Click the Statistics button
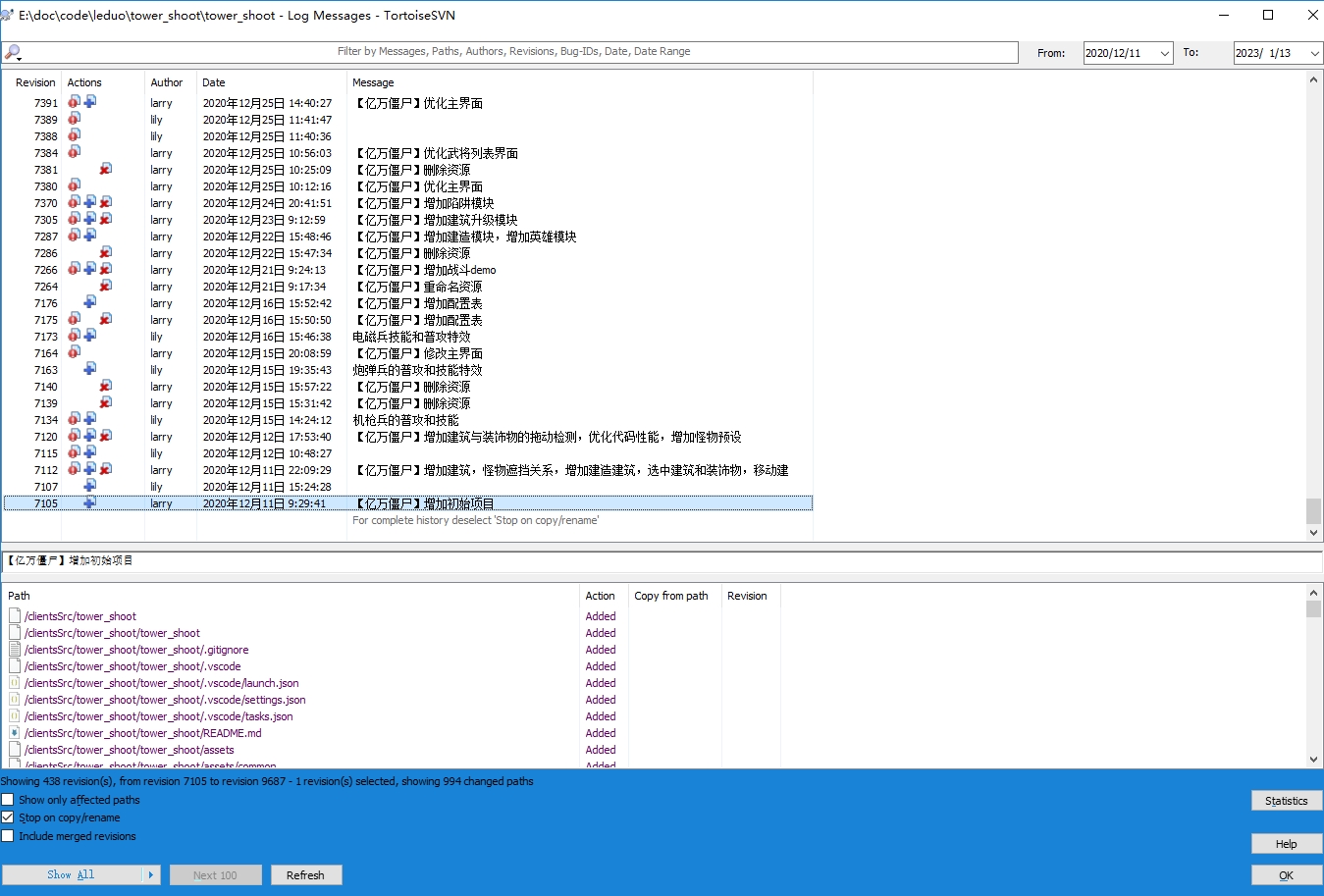This screenshot has width=1324, height=896. (x=1286, y=801)
